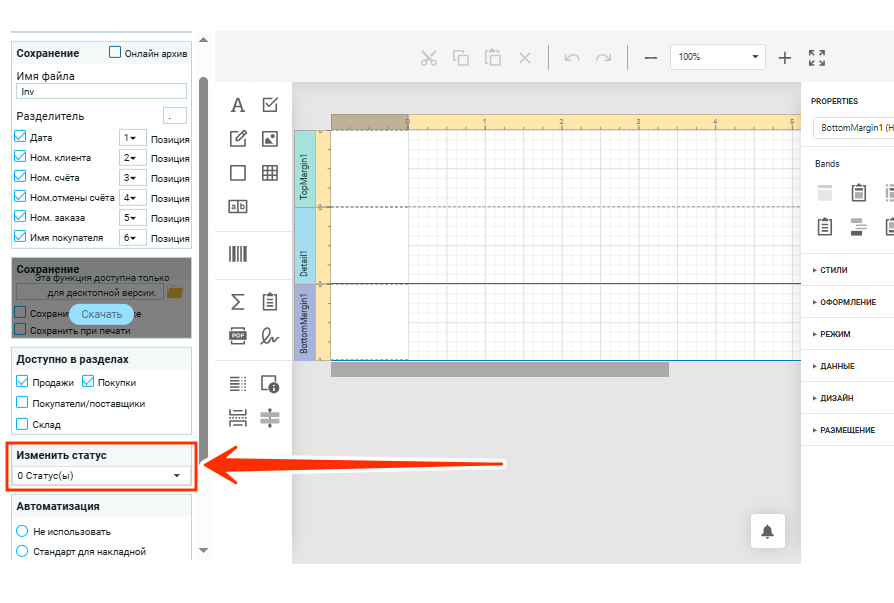Click the Cut scissors icon
The width and height of the screenshot is (894, 603).
tap(429, 57)
